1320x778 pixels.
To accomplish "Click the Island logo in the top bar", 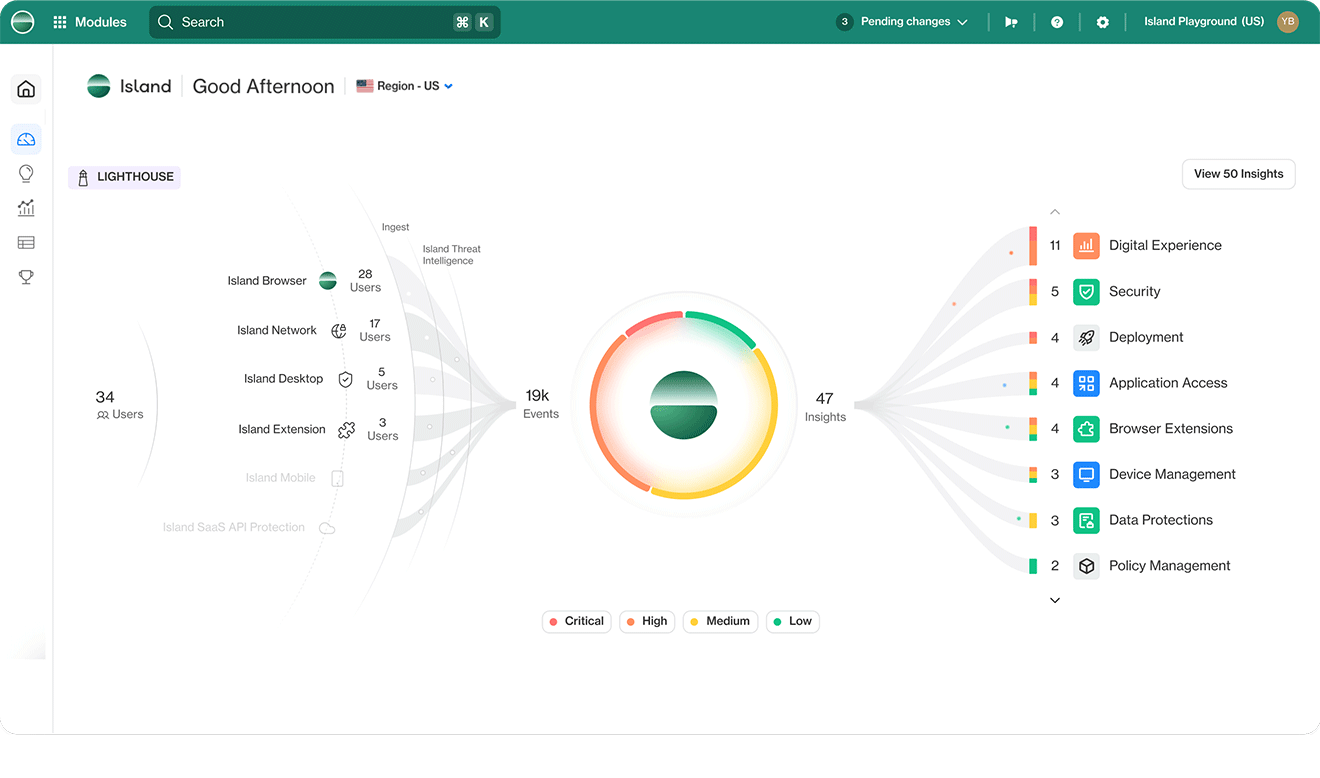I will pos(22,22).
